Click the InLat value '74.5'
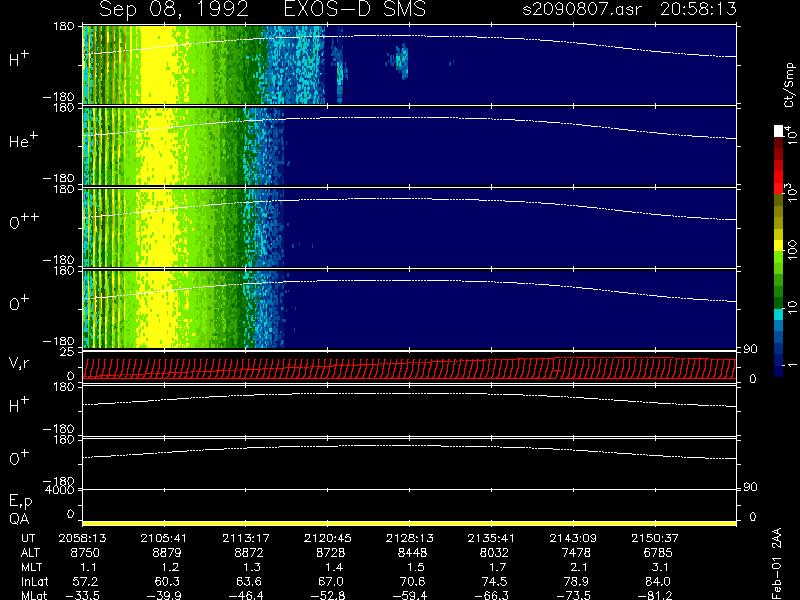The width and height of the screenshot is (800, 600). 494,581
